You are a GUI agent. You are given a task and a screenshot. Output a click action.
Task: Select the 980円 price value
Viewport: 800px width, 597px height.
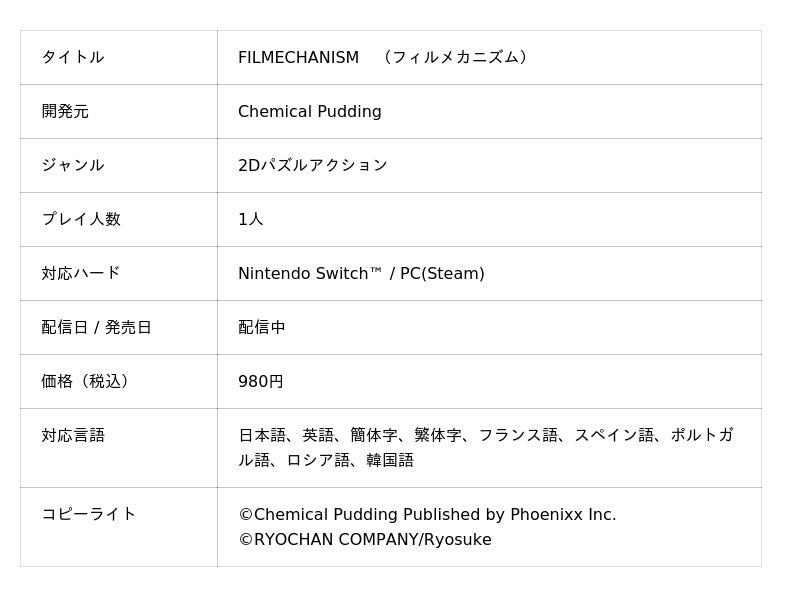(x=261, y=381)
